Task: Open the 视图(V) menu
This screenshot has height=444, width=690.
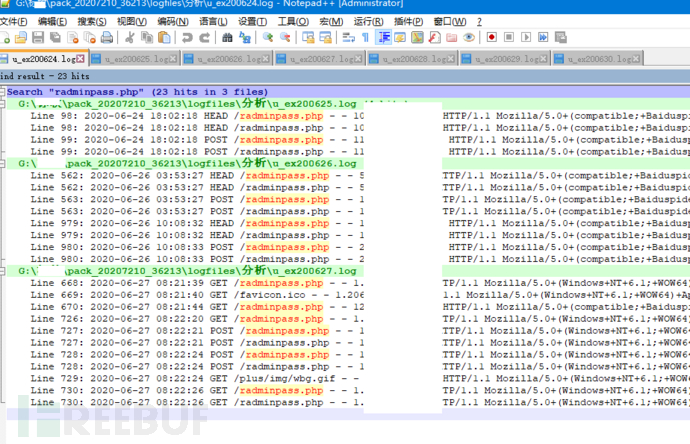Action: click(x=132, y=22)
